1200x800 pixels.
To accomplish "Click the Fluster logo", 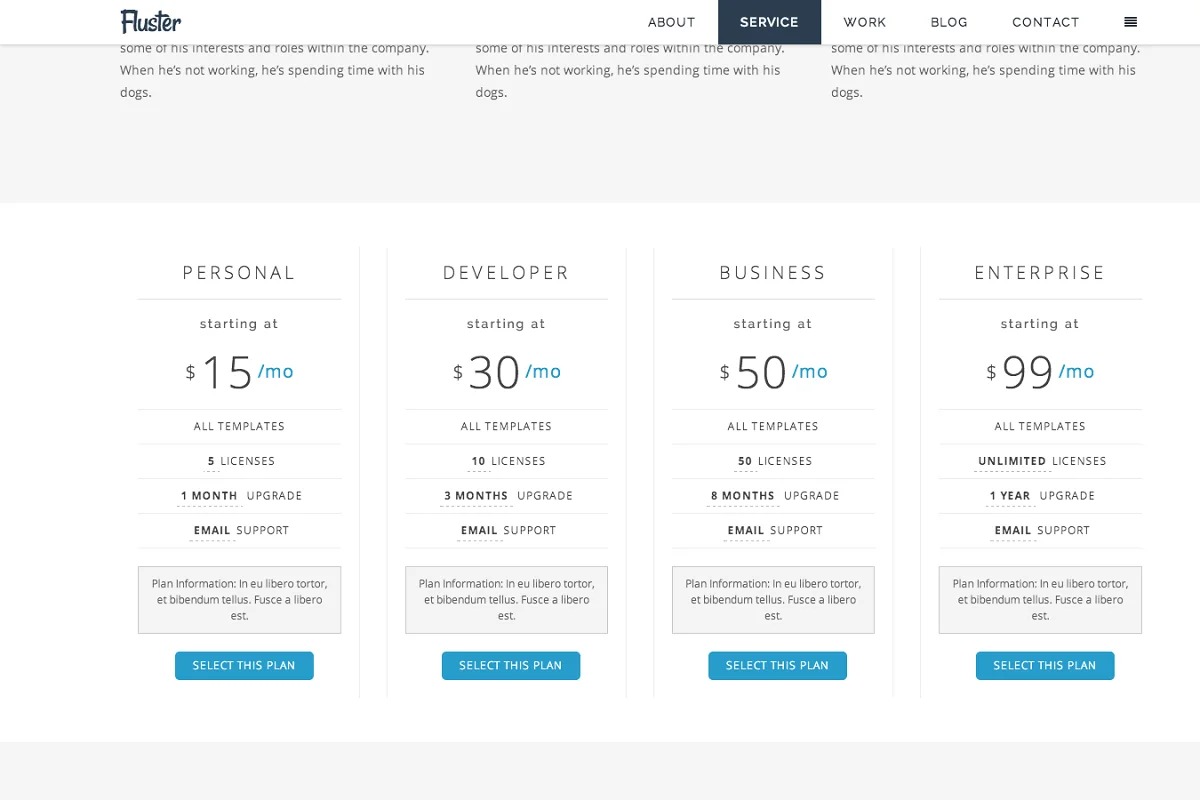I will [x=151, y=21].
